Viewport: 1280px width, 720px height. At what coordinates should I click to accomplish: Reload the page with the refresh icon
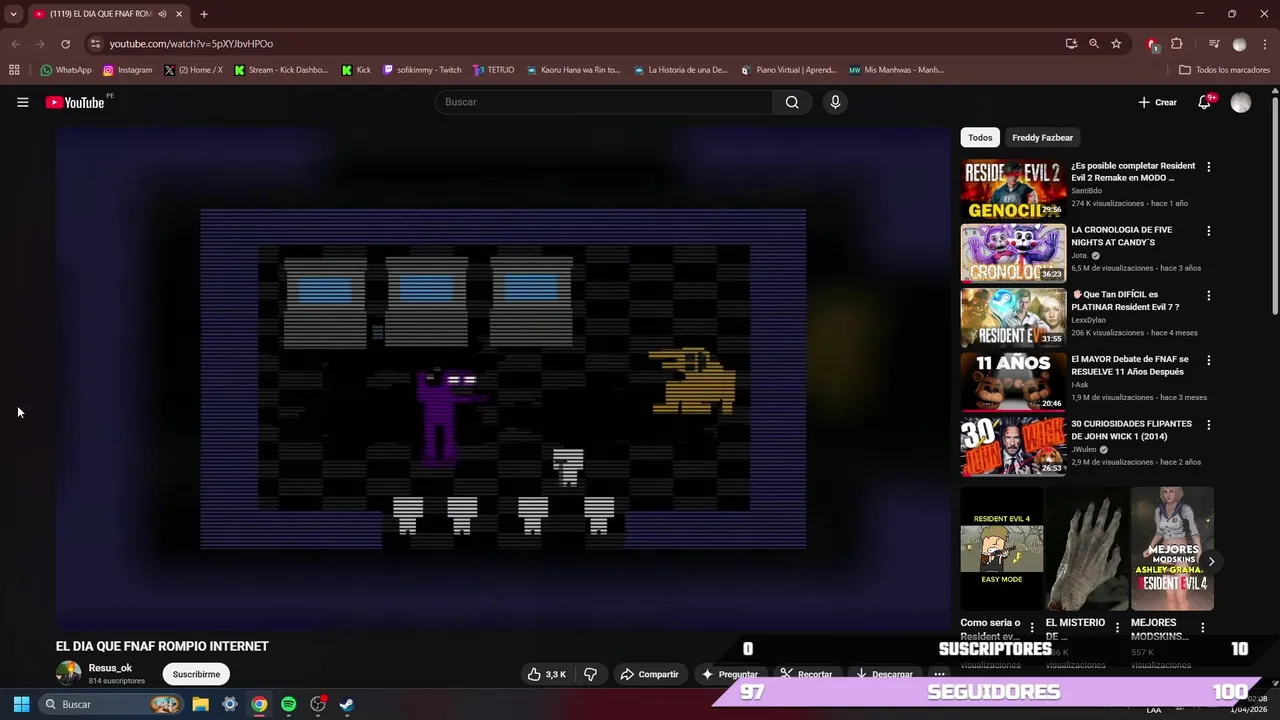65,44
